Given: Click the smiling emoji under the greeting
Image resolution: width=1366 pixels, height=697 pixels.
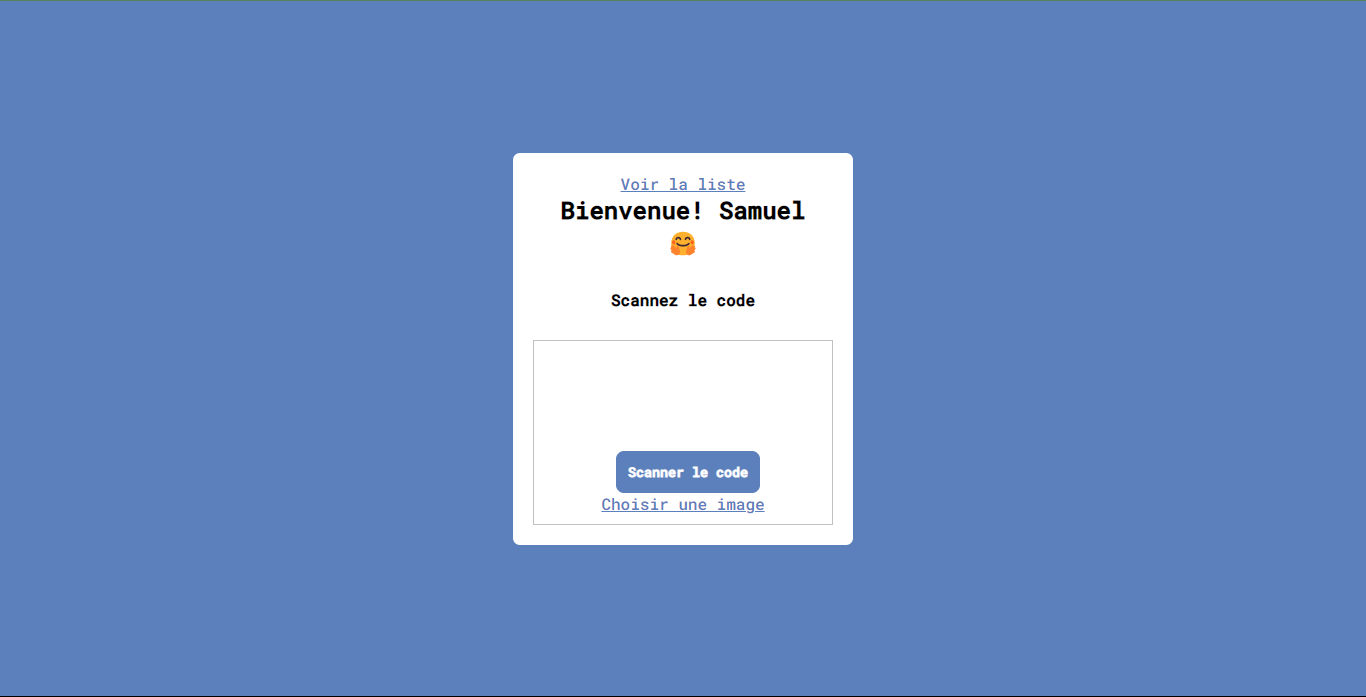Looking at the screenshot, I should [683, 244].
